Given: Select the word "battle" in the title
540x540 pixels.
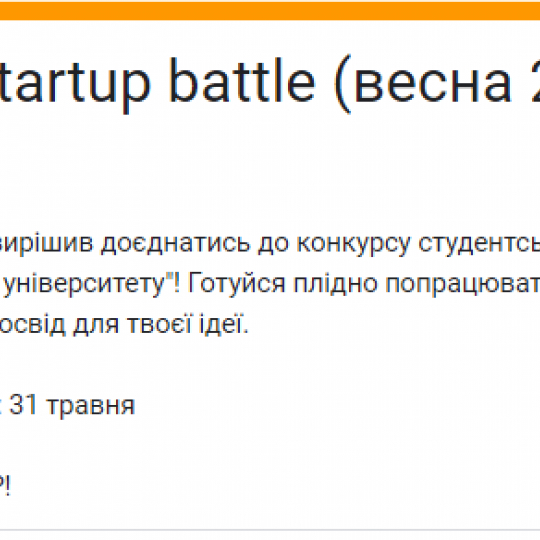Looking at the screenshot, I should [242, 80].
